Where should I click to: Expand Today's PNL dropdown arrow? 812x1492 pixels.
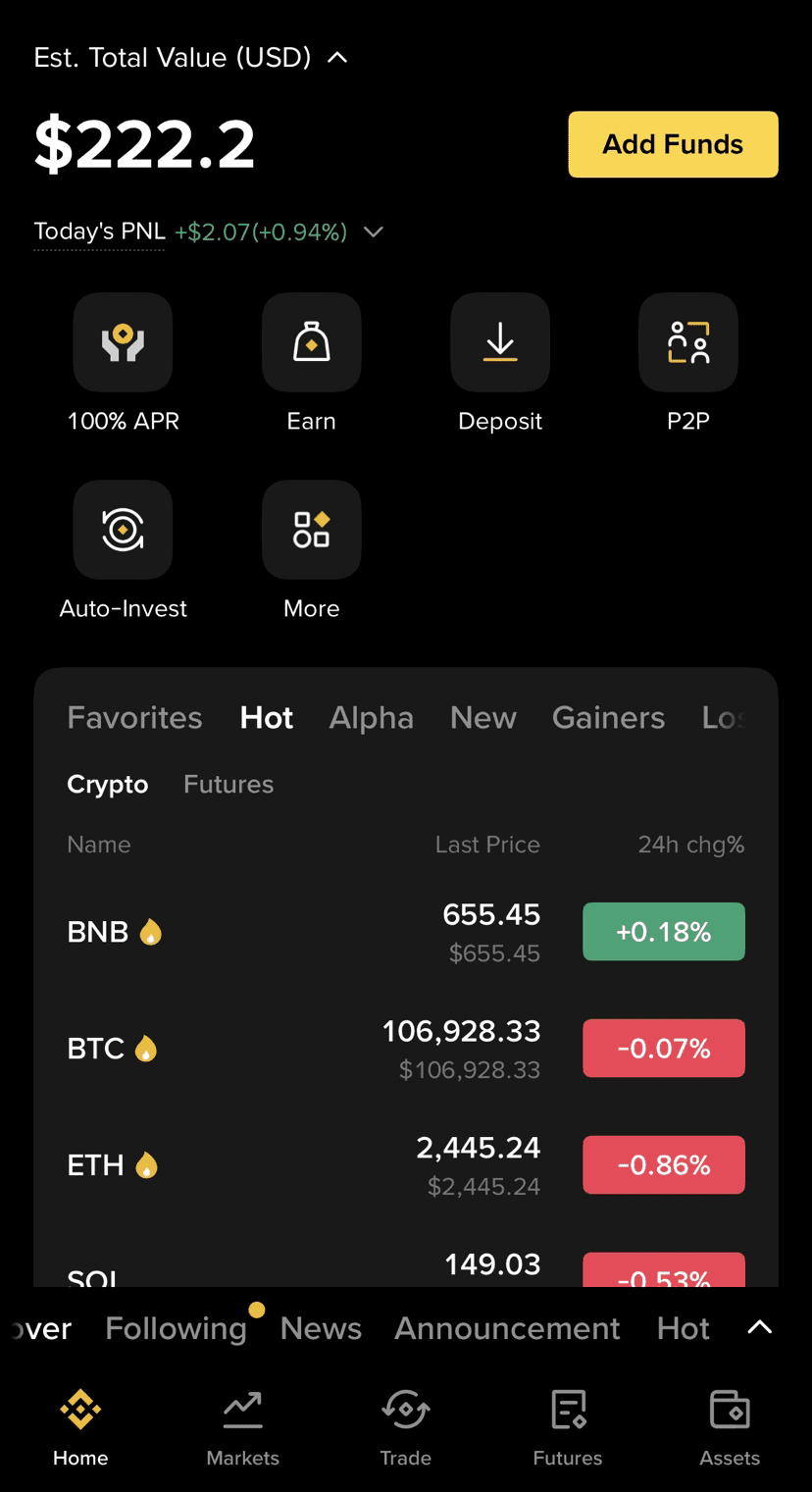(x=373, y=232)
